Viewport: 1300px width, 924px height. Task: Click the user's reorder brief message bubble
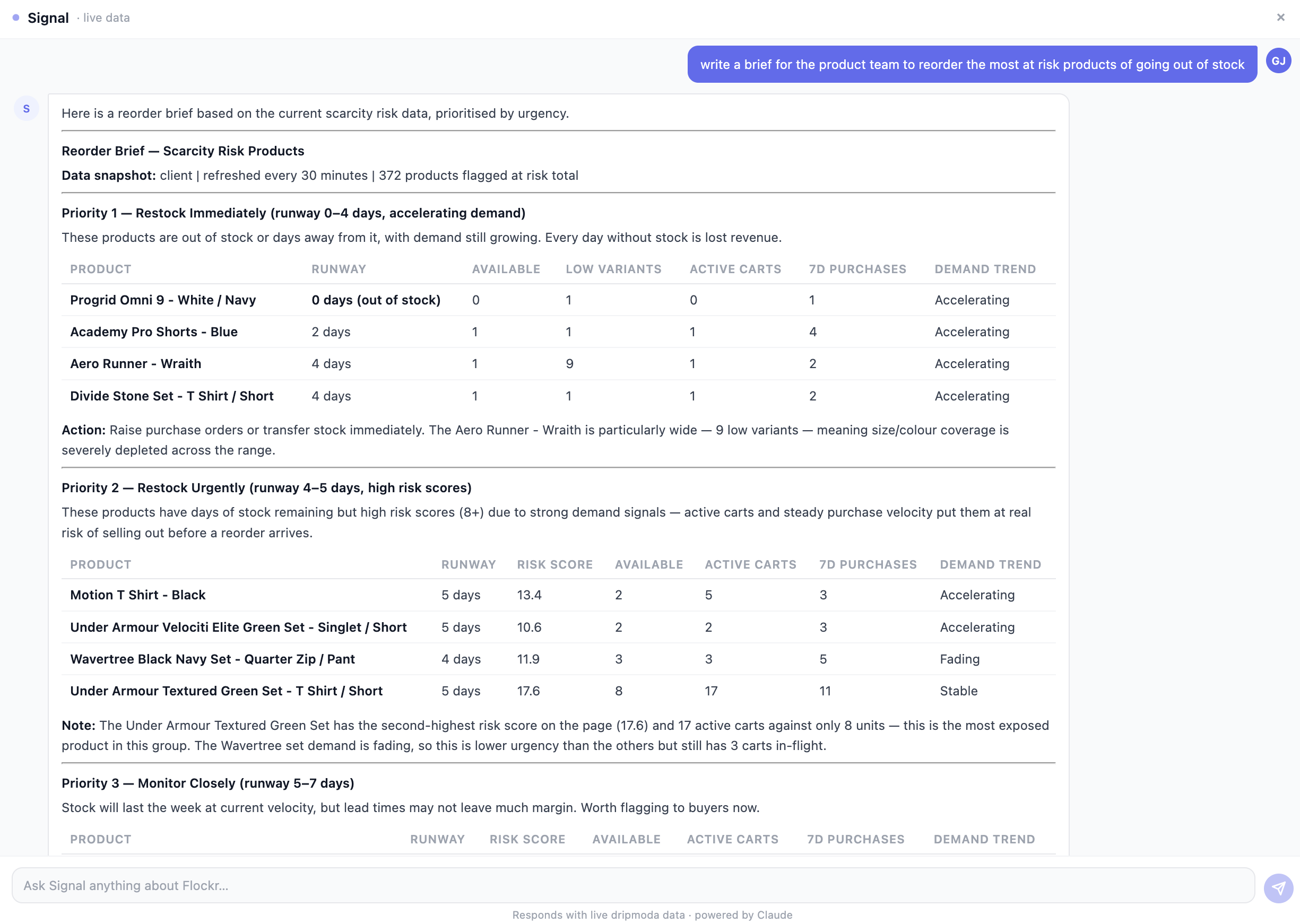972,64
